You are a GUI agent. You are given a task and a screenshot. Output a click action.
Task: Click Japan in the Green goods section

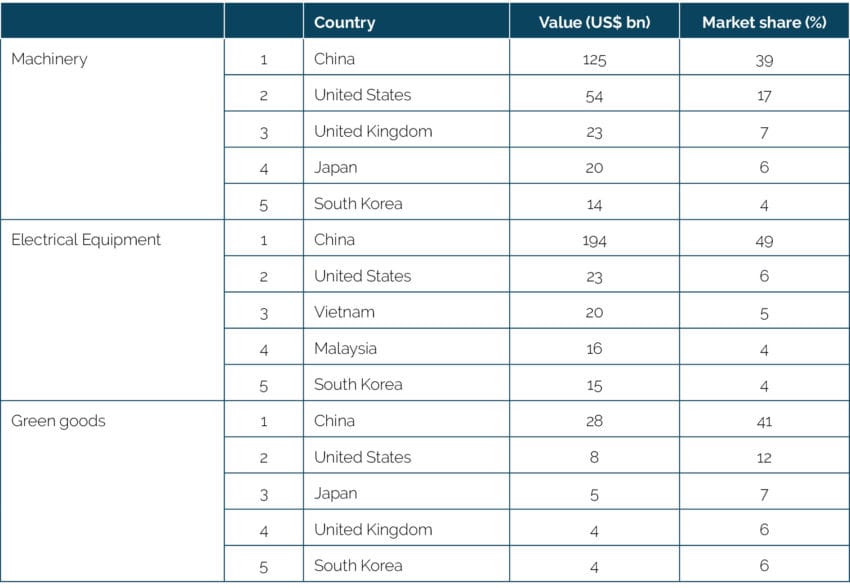(x=335, y=493)
